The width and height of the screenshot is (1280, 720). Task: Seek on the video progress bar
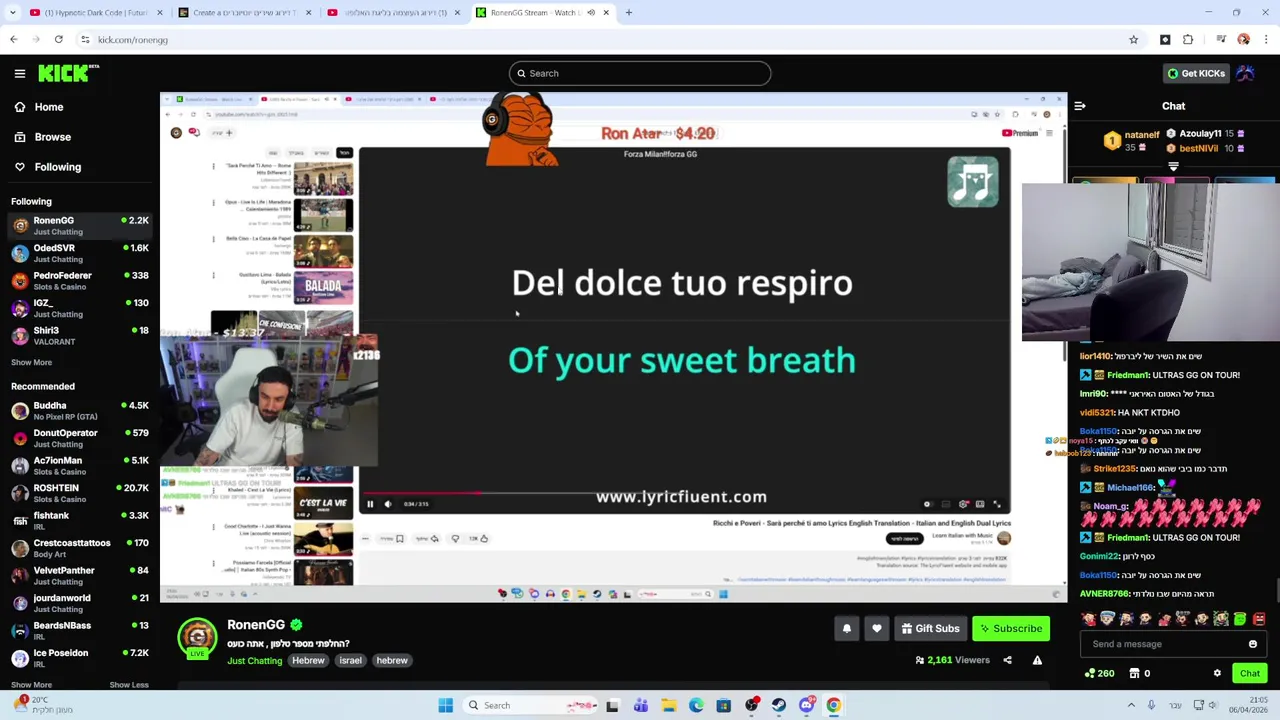click(684, 492)
